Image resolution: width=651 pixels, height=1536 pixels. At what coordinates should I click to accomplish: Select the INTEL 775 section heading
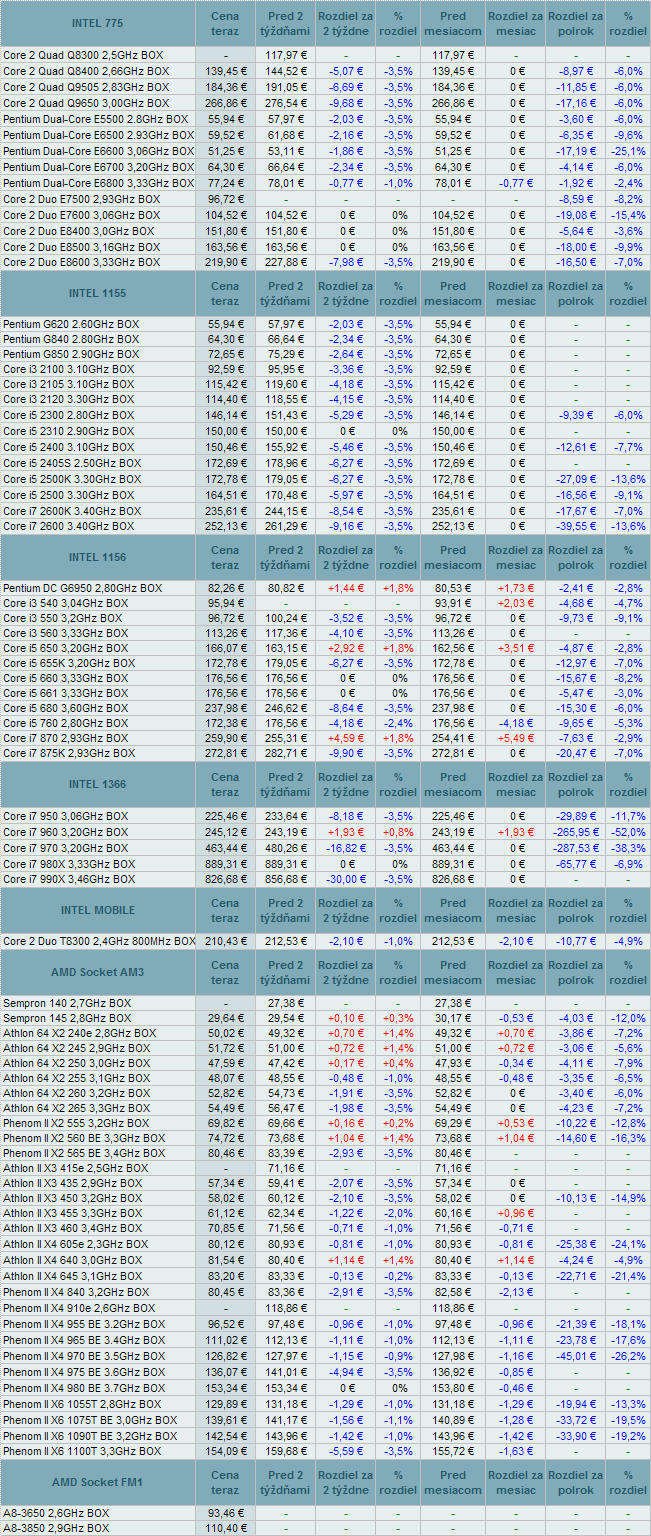pos(98,23)
